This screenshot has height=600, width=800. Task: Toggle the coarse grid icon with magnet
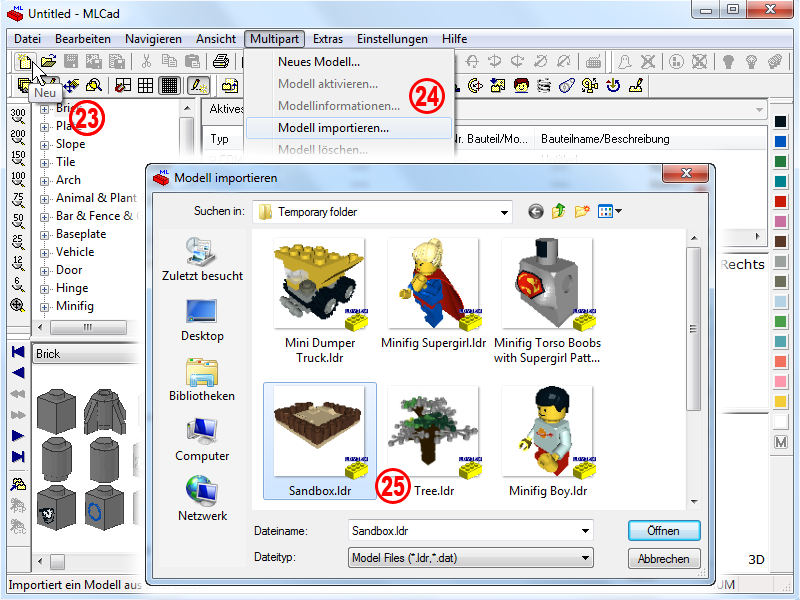[x=123, y=85]
